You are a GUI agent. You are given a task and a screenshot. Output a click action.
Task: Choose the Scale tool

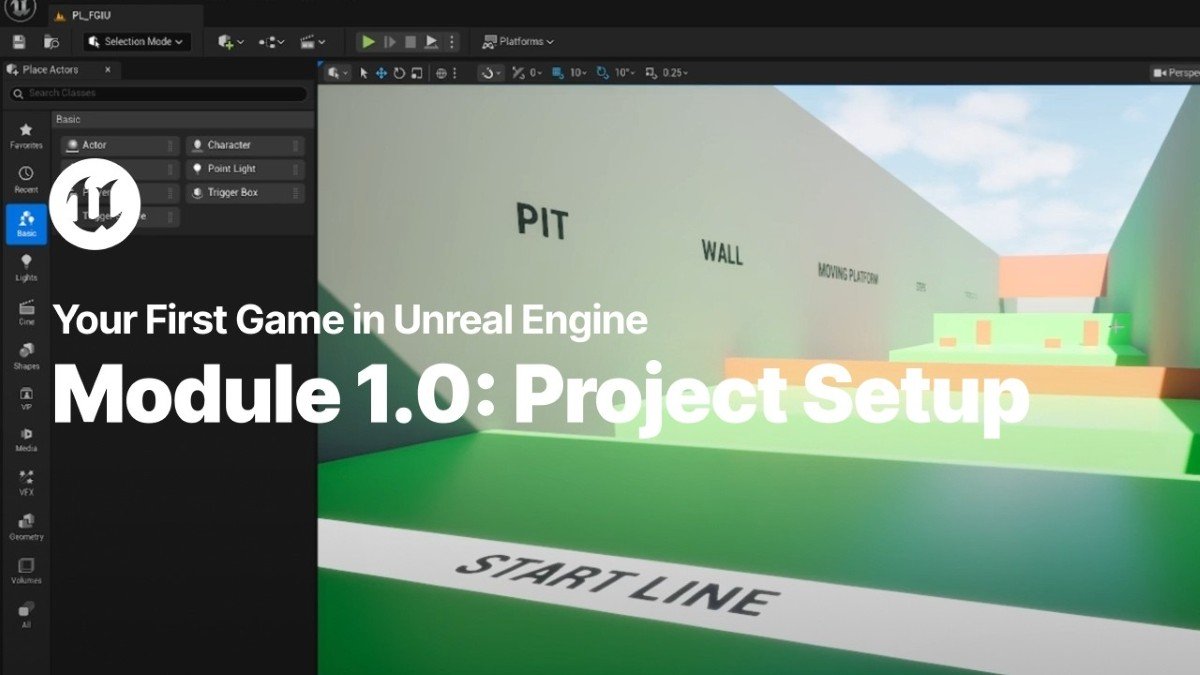point(416,73)
